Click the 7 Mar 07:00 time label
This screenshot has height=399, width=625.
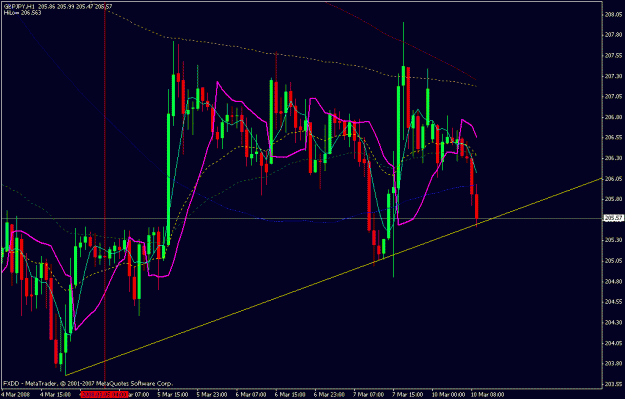[368, 395]
